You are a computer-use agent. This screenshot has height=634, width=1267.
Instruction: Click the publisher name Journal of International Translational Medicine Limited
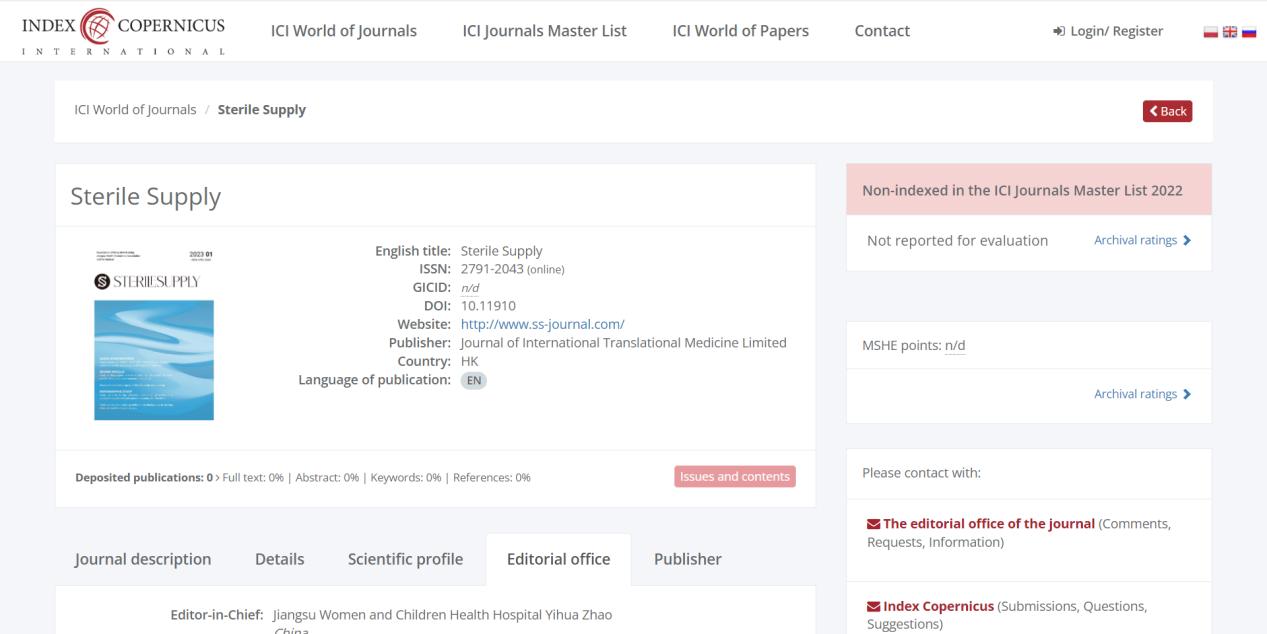624,342
